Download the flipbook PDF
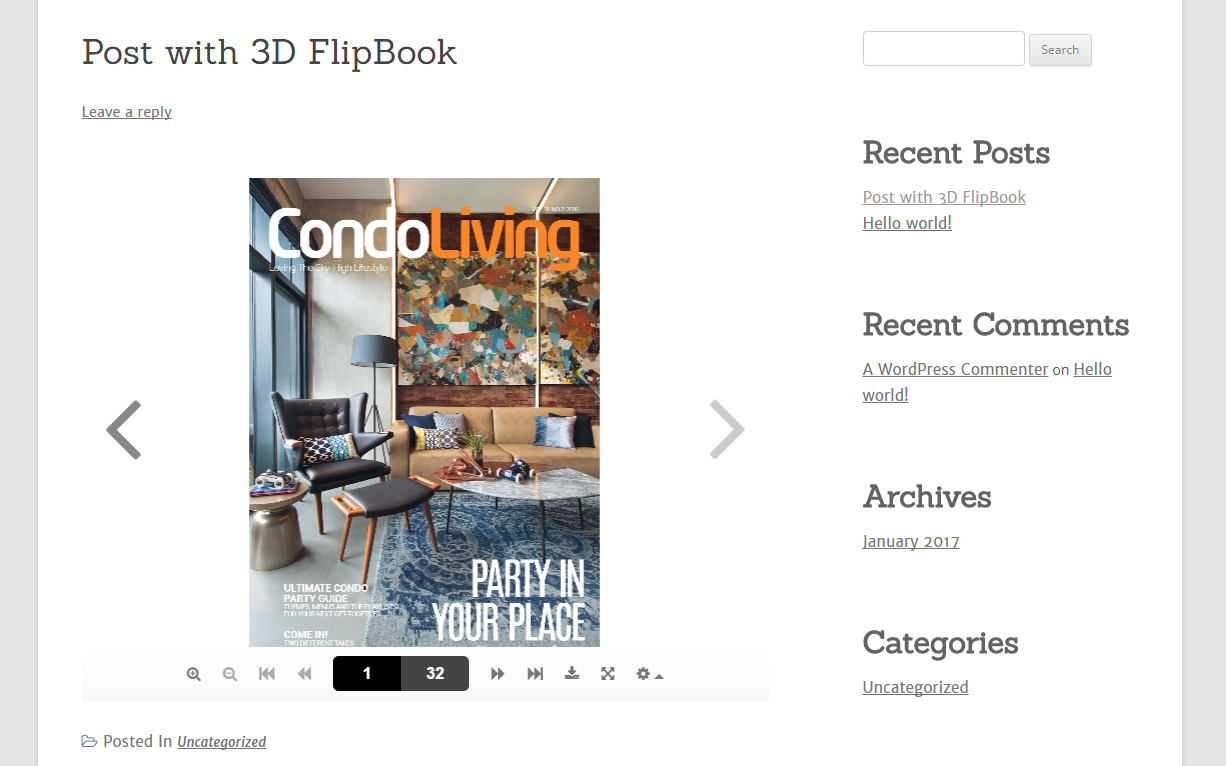The height and width of the screenshot is (766, 1226). (572, 673)
